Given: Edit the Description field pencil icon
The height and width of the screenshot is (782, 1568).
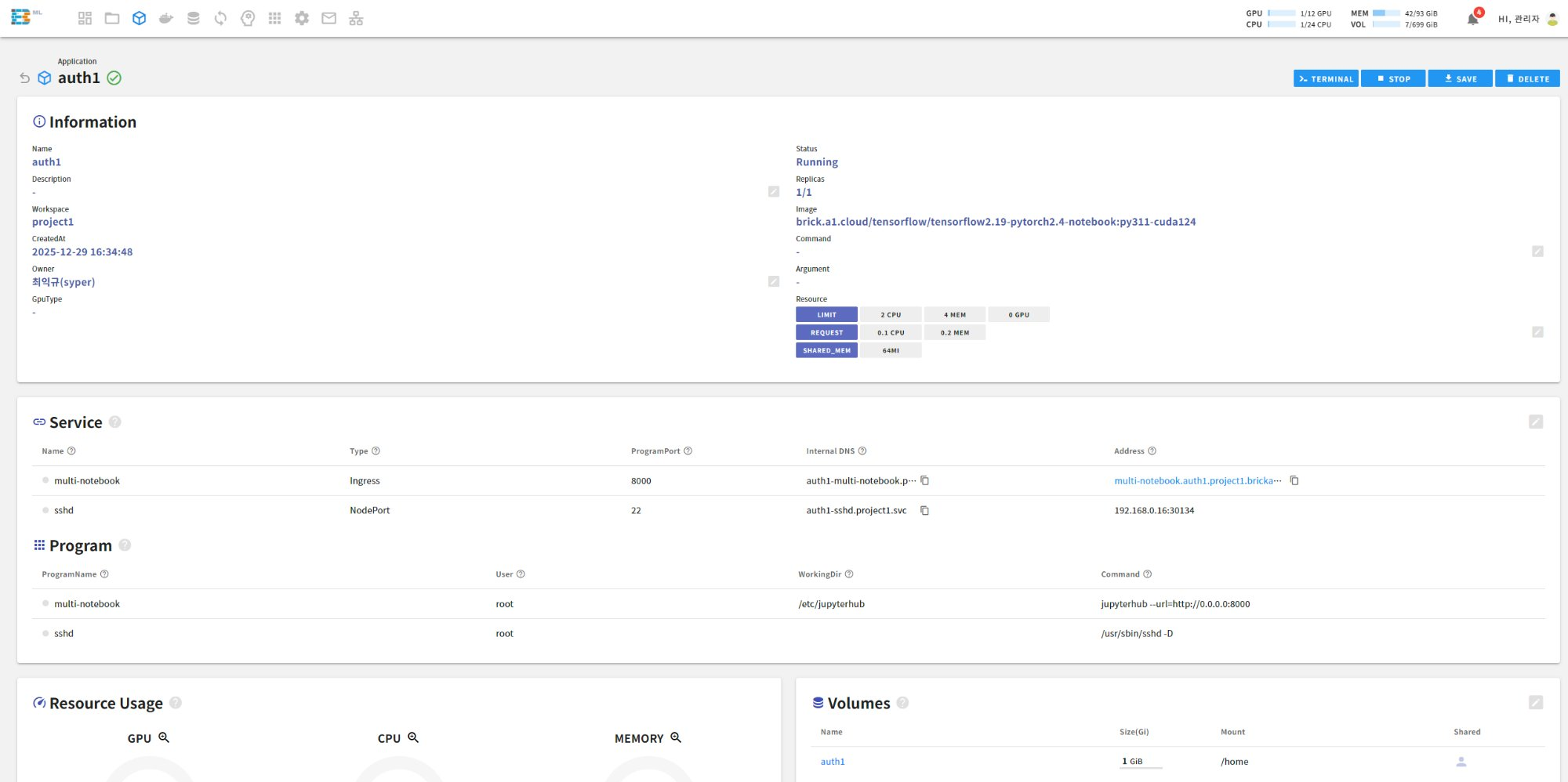Looking at the screenshot, I should 774,191.
